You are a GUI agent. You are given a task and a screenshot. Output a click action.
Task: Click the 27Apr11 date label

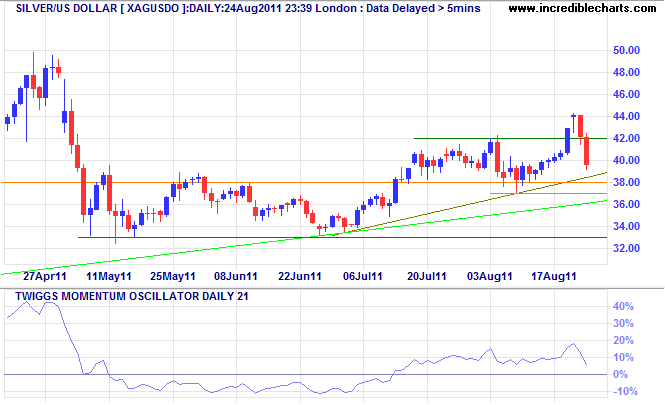[x=45, y=277]
